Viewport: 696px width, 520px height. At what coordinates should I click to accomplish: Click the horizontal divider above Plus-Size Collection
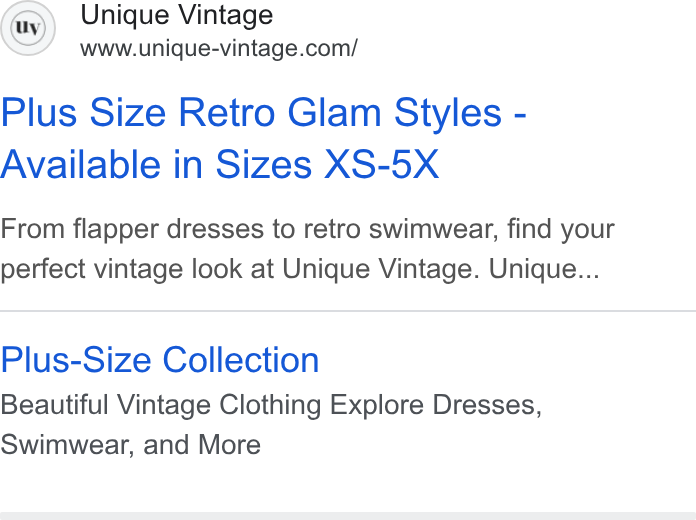tap(348, 311)
